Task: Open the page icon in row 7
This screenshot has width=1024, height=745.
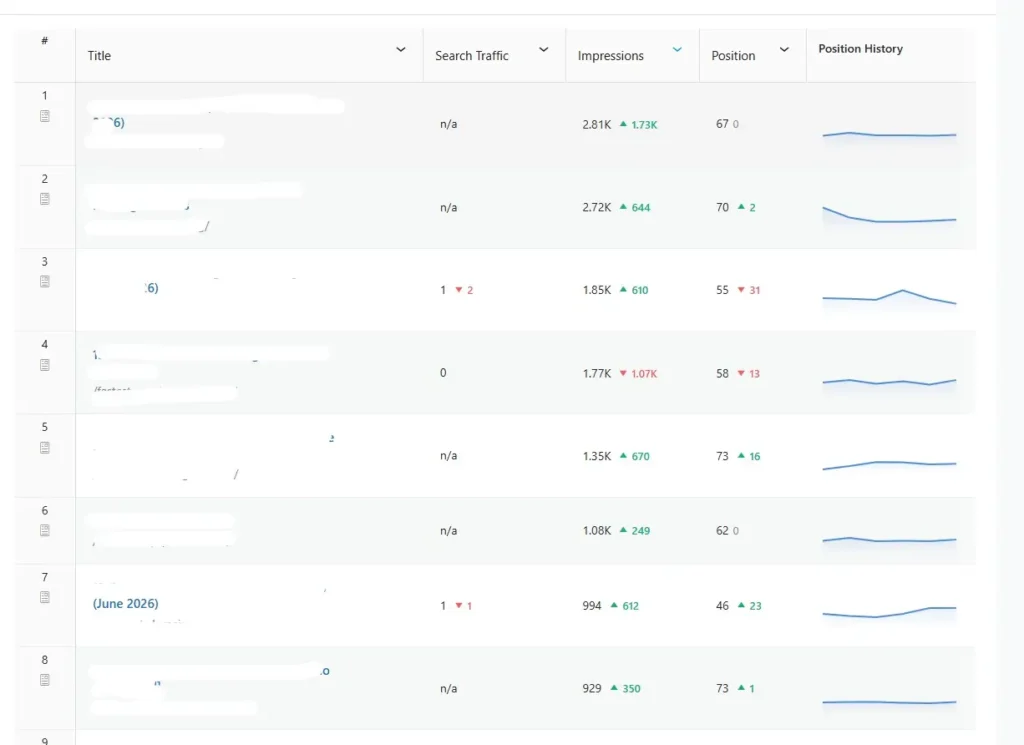Action: coord(44,597)
